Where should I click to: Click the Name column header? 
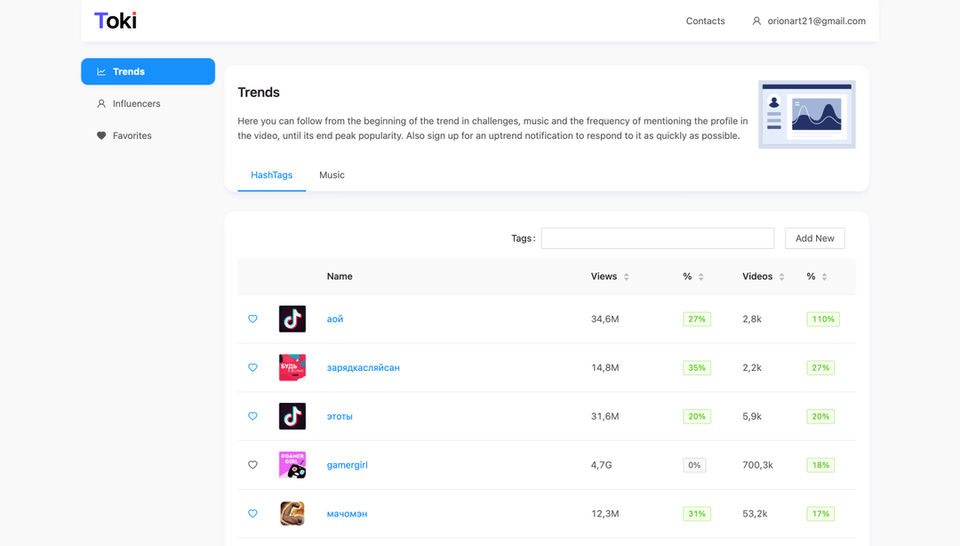[x=339, y=277]
